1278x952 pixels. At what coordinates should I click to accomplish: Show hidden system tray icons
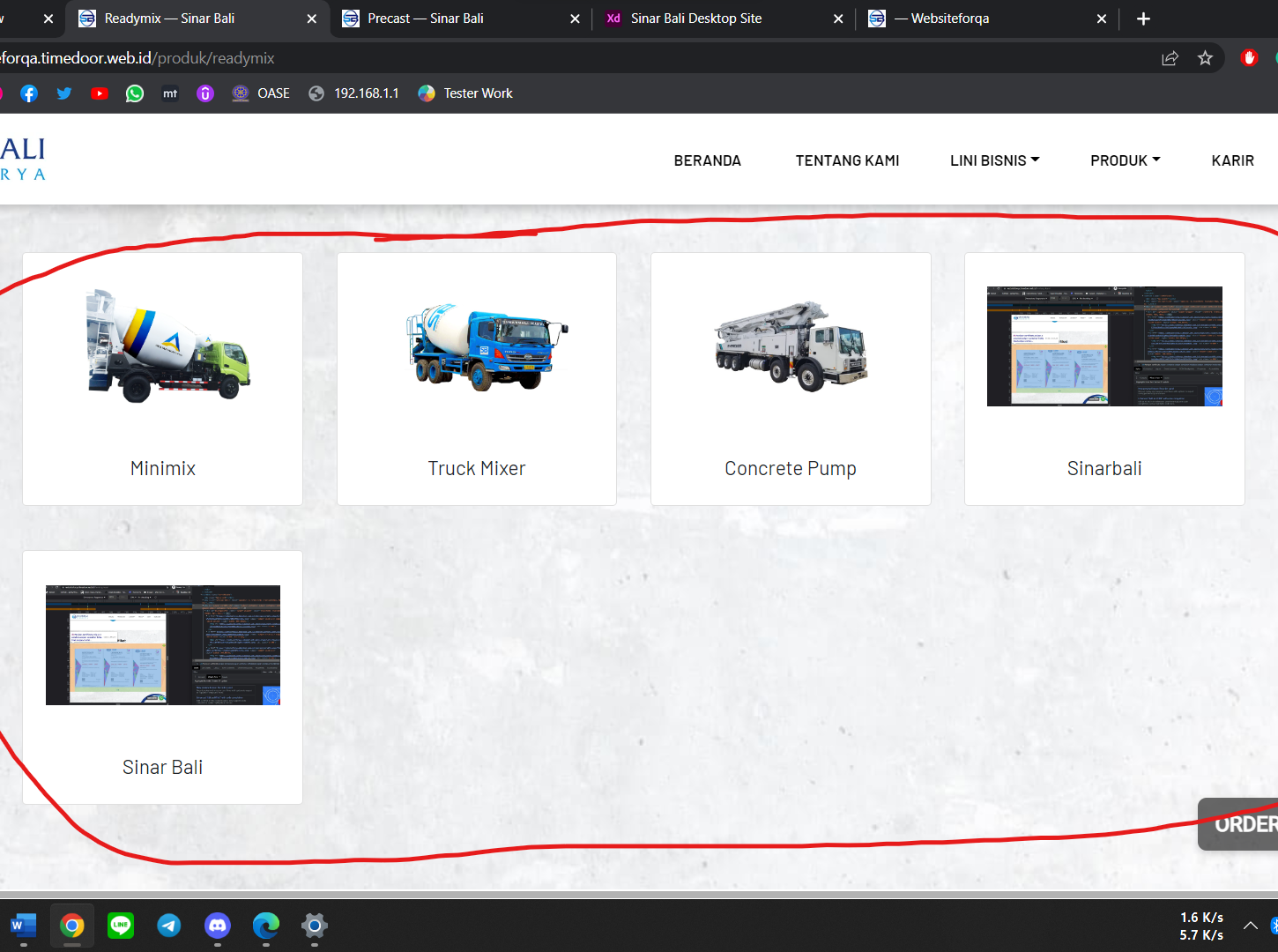(1250, 926)
